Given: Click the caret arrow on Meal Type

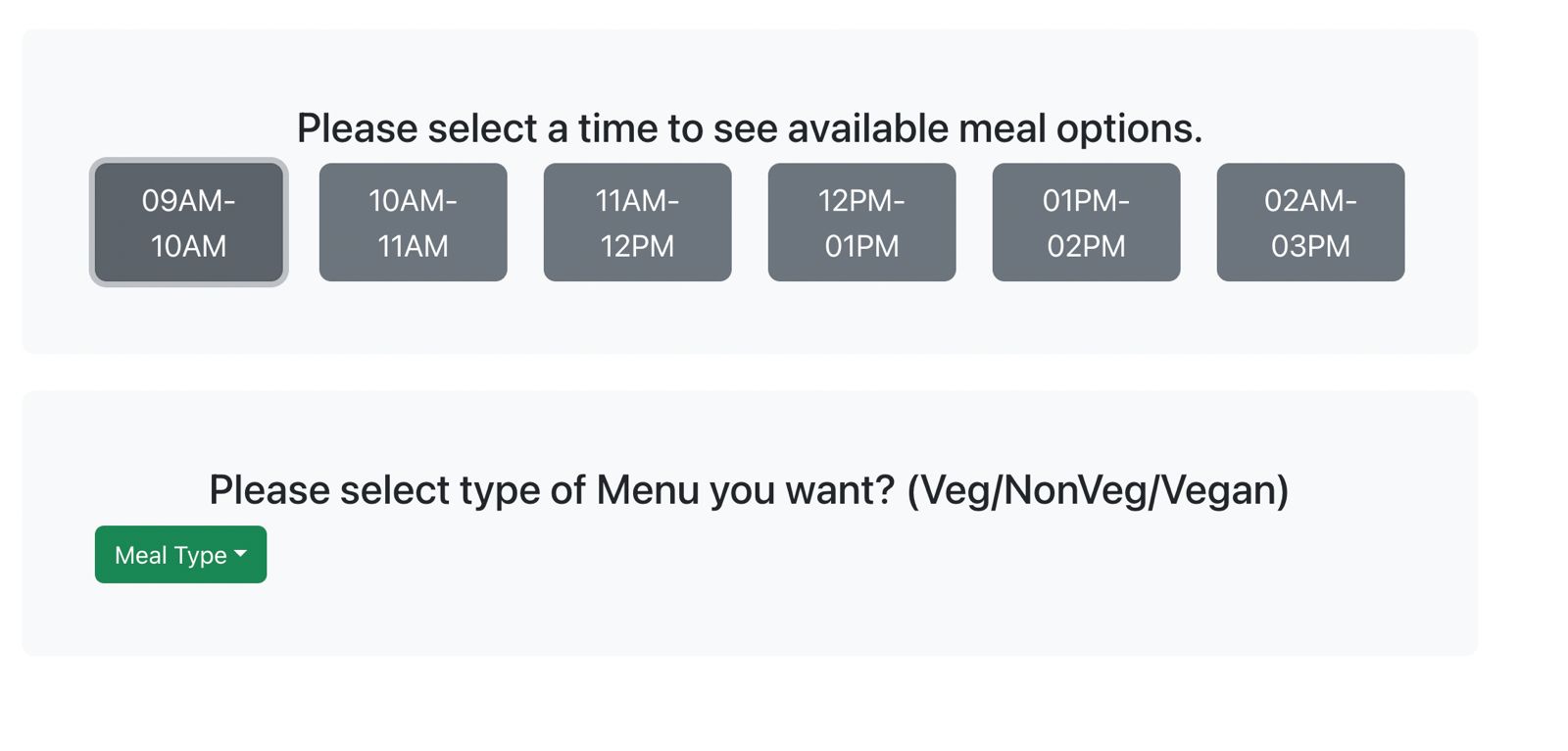Looking at the screenshot, I should point(241,554).
